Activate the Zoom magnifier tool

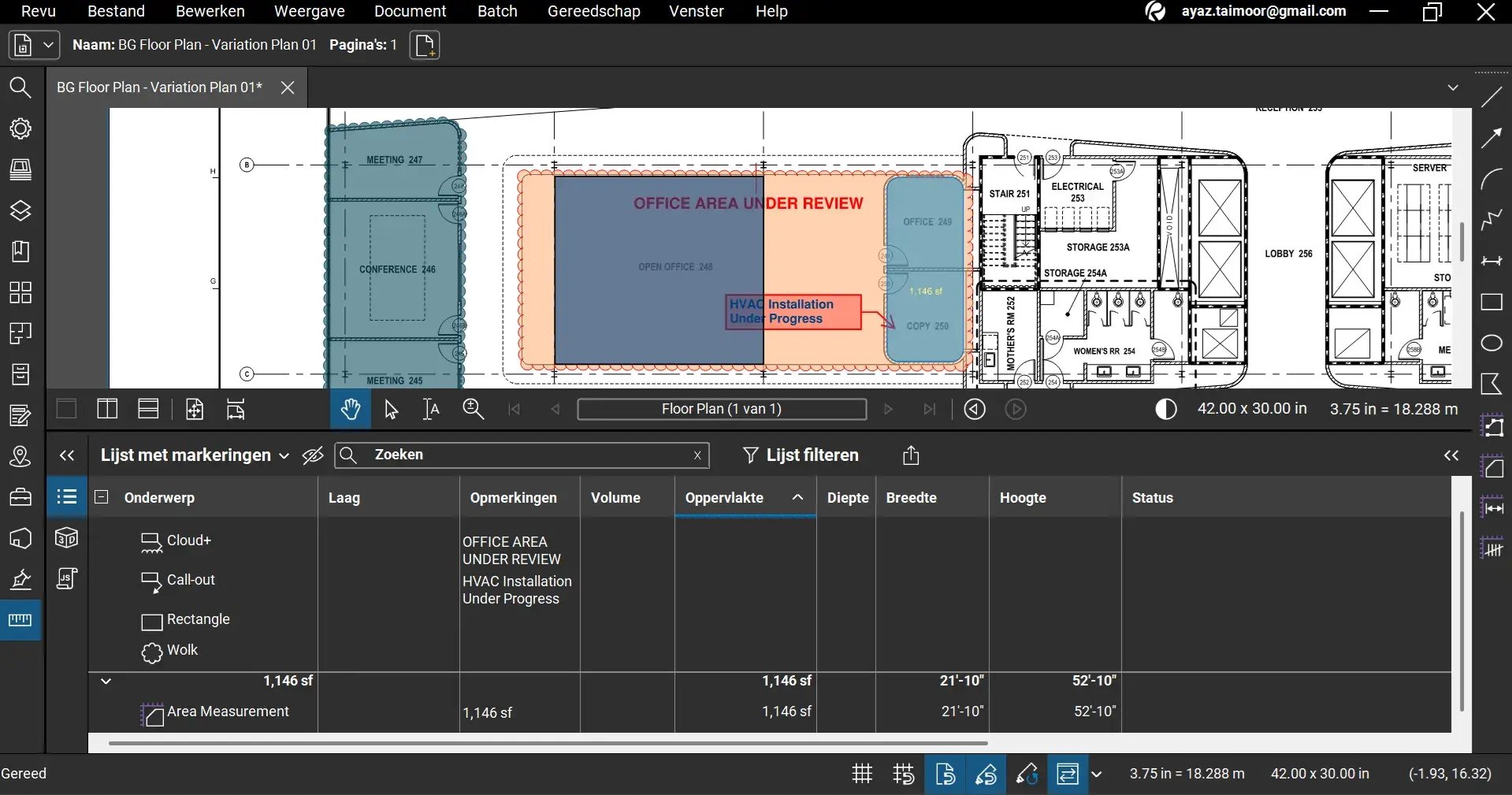[473, 409]
